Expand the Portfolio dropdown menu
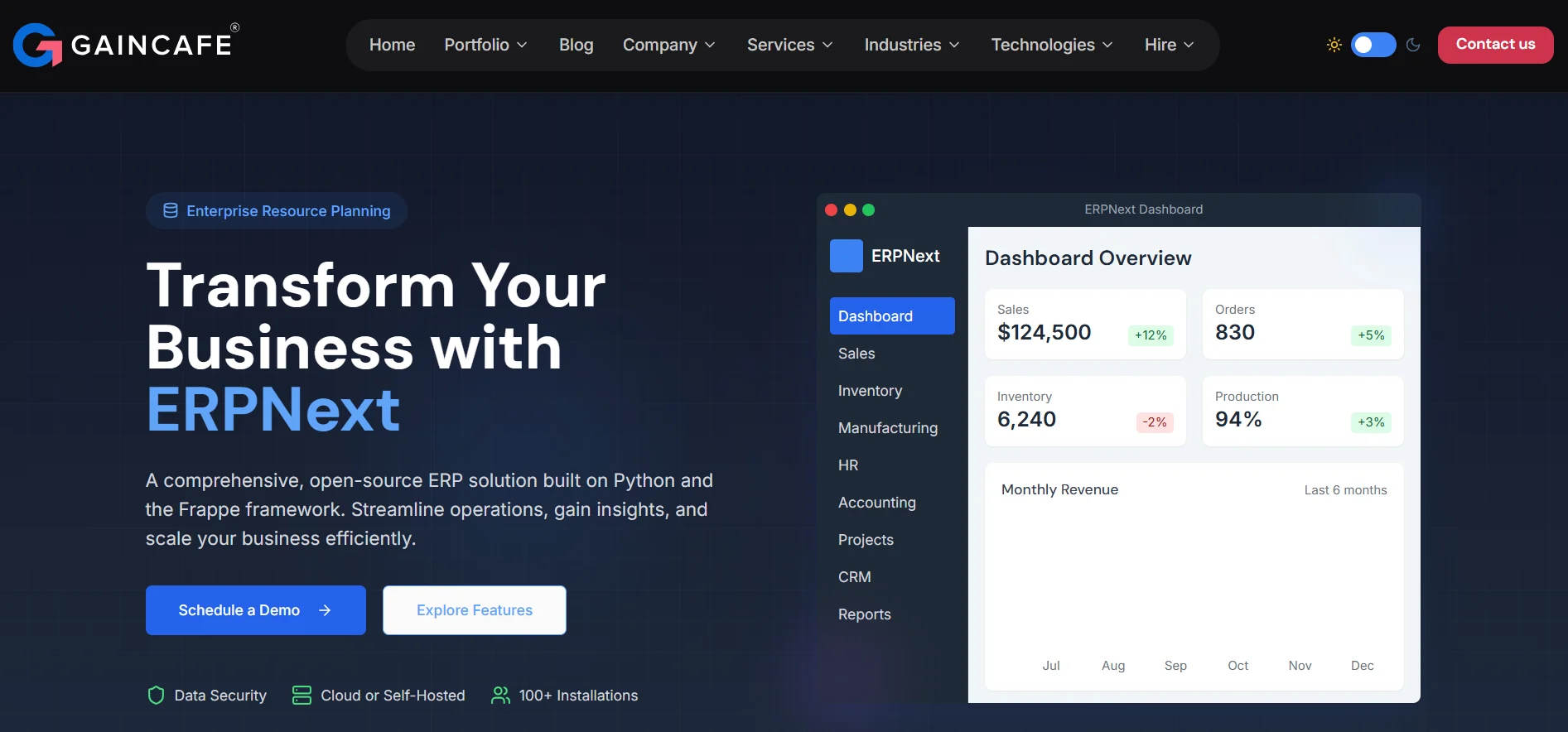 pos(485,45)
